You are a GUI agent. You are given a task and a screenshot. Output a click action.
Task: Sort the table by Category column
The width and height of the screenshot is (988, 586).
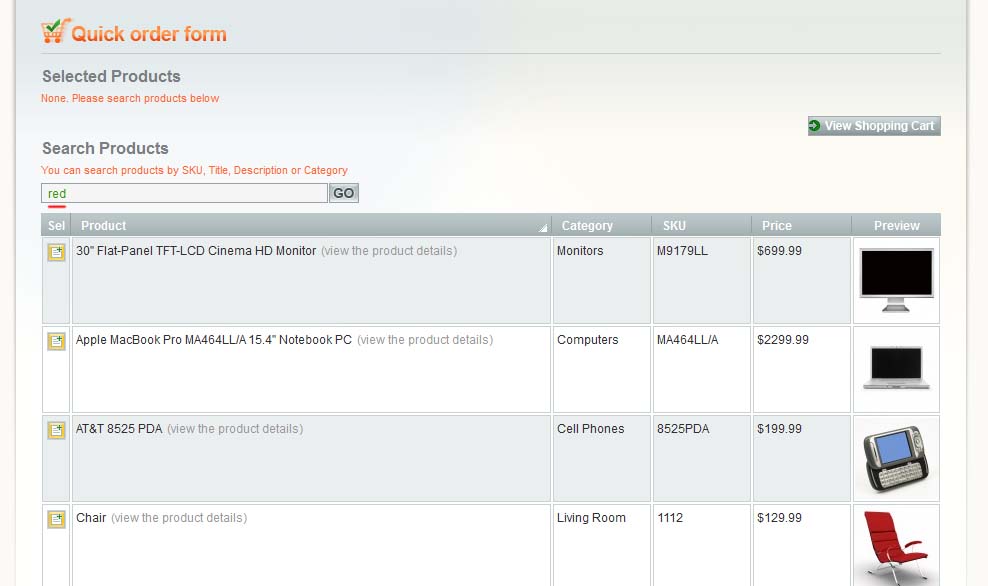587,226
